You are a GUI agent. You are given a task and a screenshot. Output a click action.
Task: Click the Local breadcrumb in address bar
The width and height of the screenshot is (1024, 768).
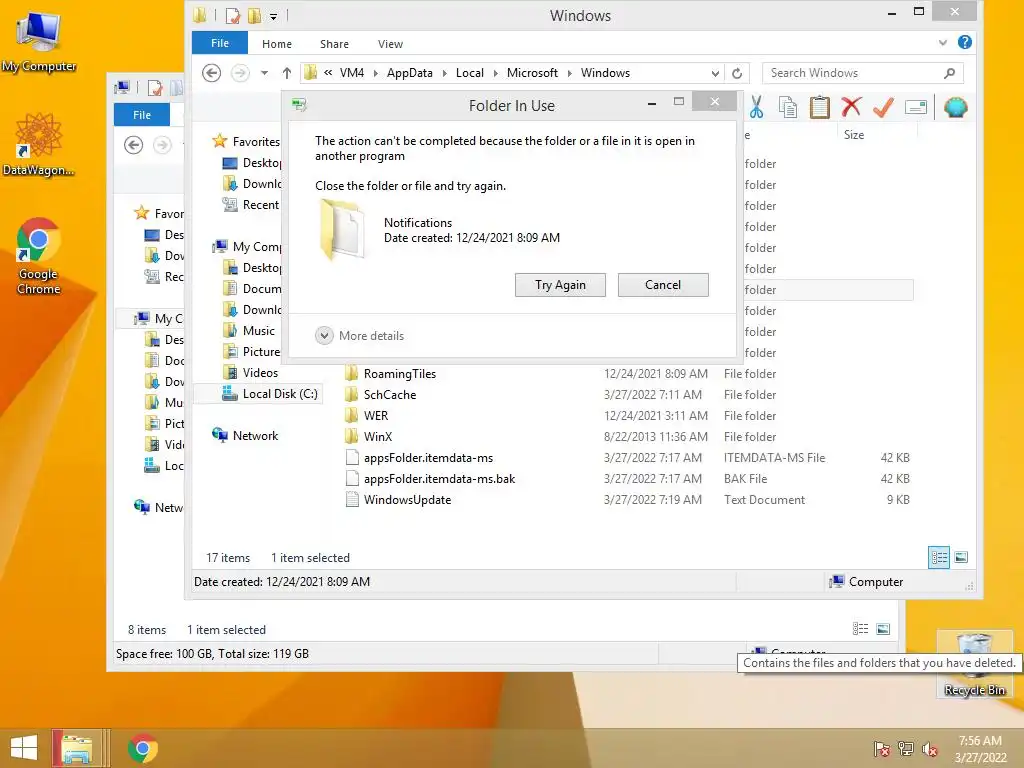point(470,73)
